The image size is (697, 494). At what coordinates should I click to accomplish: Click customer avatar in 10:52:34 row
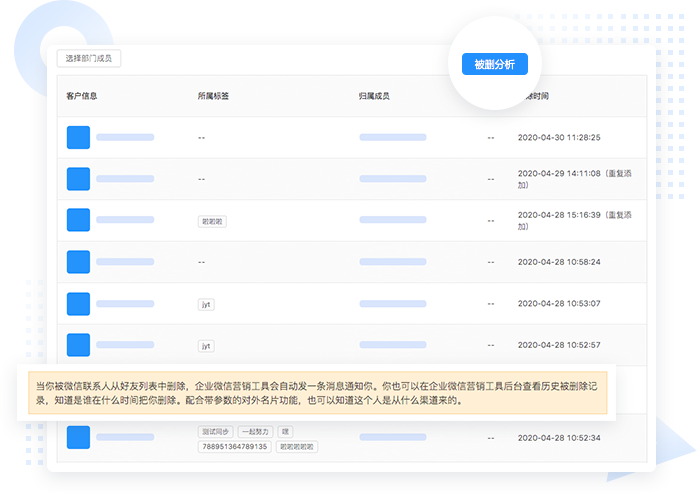(x=78, y=437)
